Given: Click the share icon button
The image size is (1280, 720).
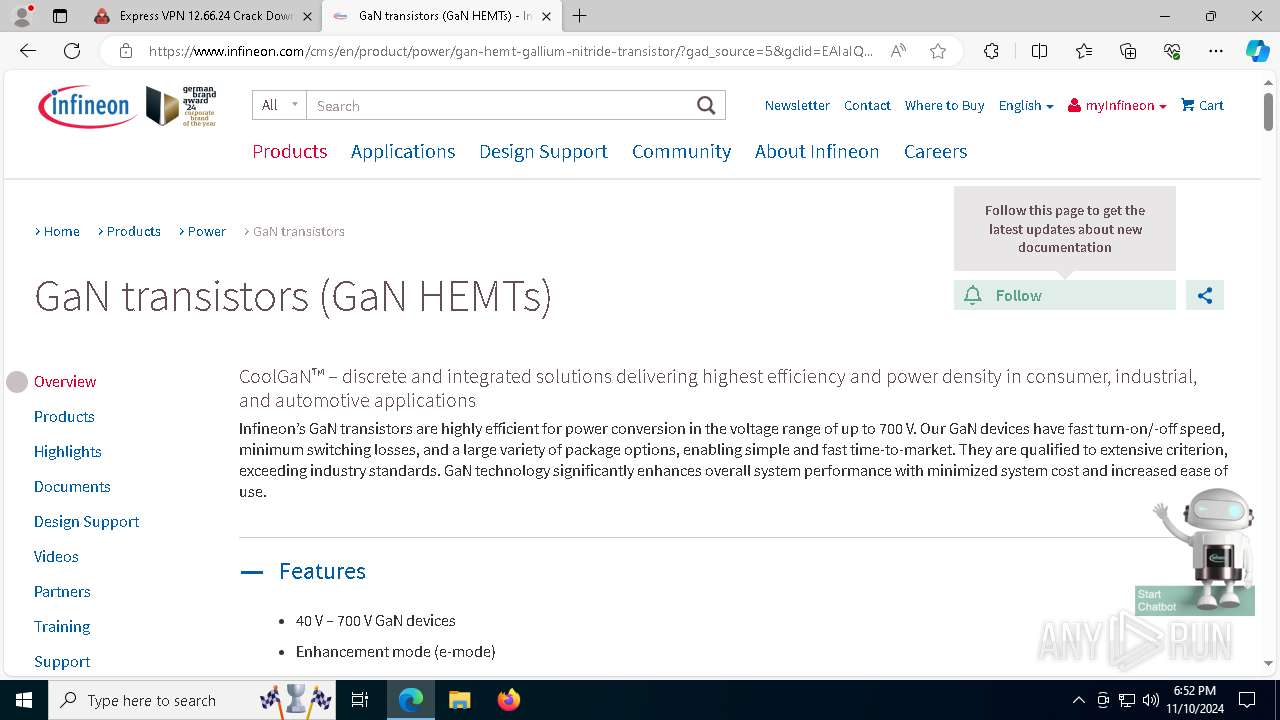Looking at the screenshot, I should [1205, 295].
